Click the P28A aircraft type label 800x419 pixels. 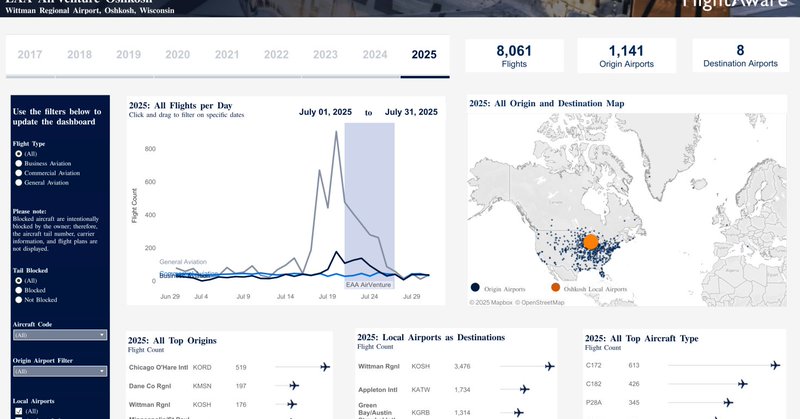594,403
